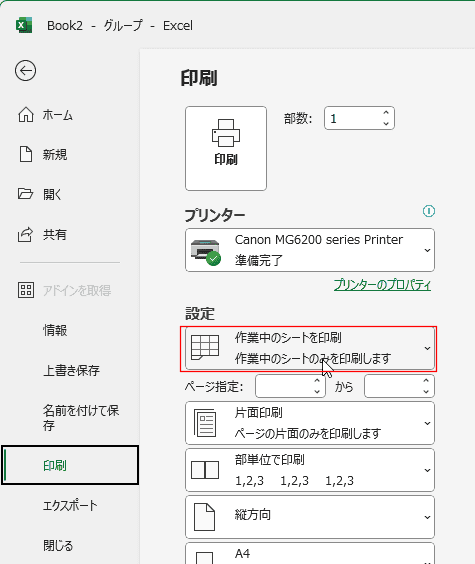Click the 新規 blank document icon
The image size is (475, 564).
tap(26, 154)
